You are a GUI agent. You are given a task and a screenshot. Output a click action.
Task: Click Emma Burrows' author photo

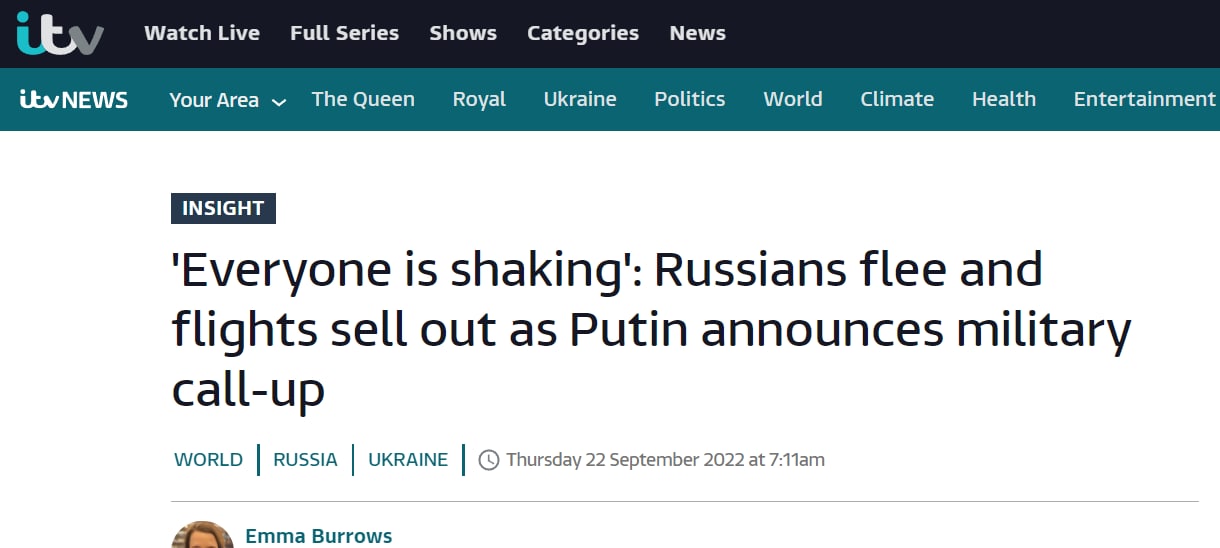[x=202, y=537]
